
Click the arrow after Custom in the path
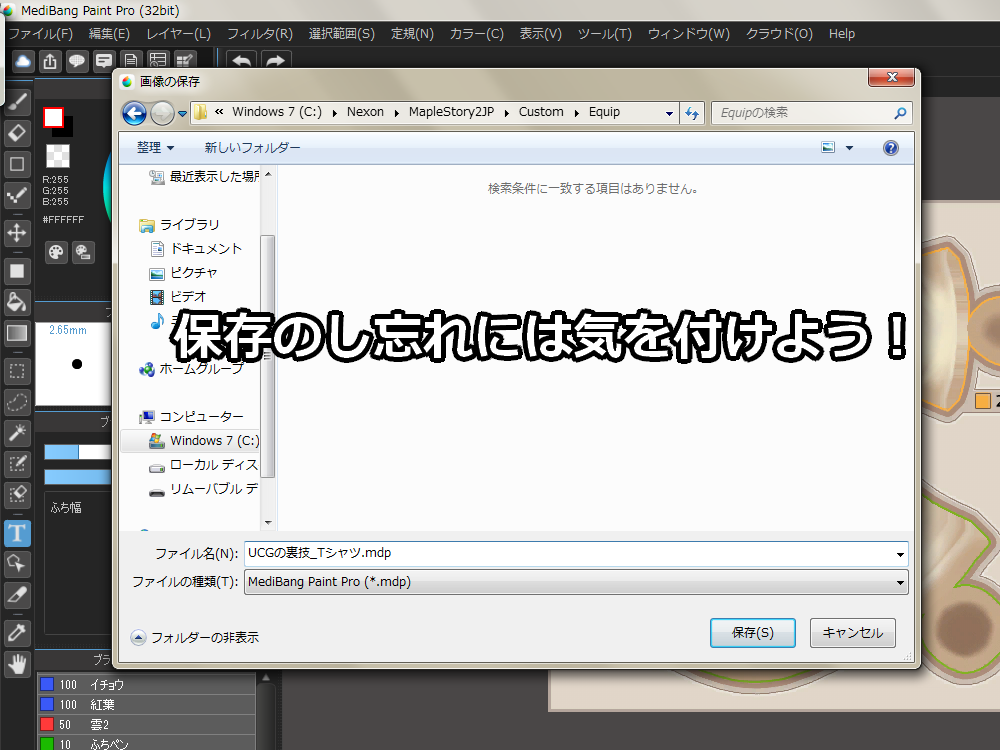577,113
